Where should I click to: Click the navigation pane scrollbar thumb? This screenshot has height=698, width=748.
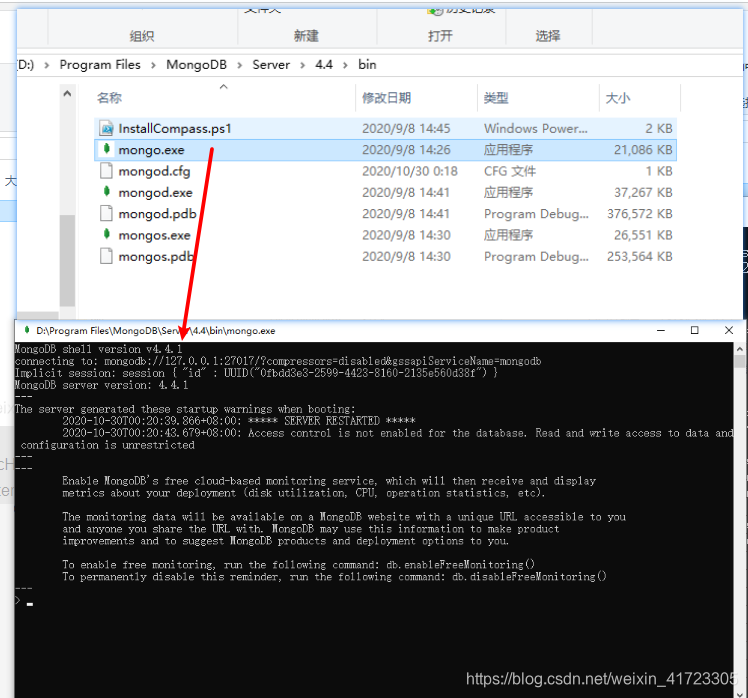67,260
